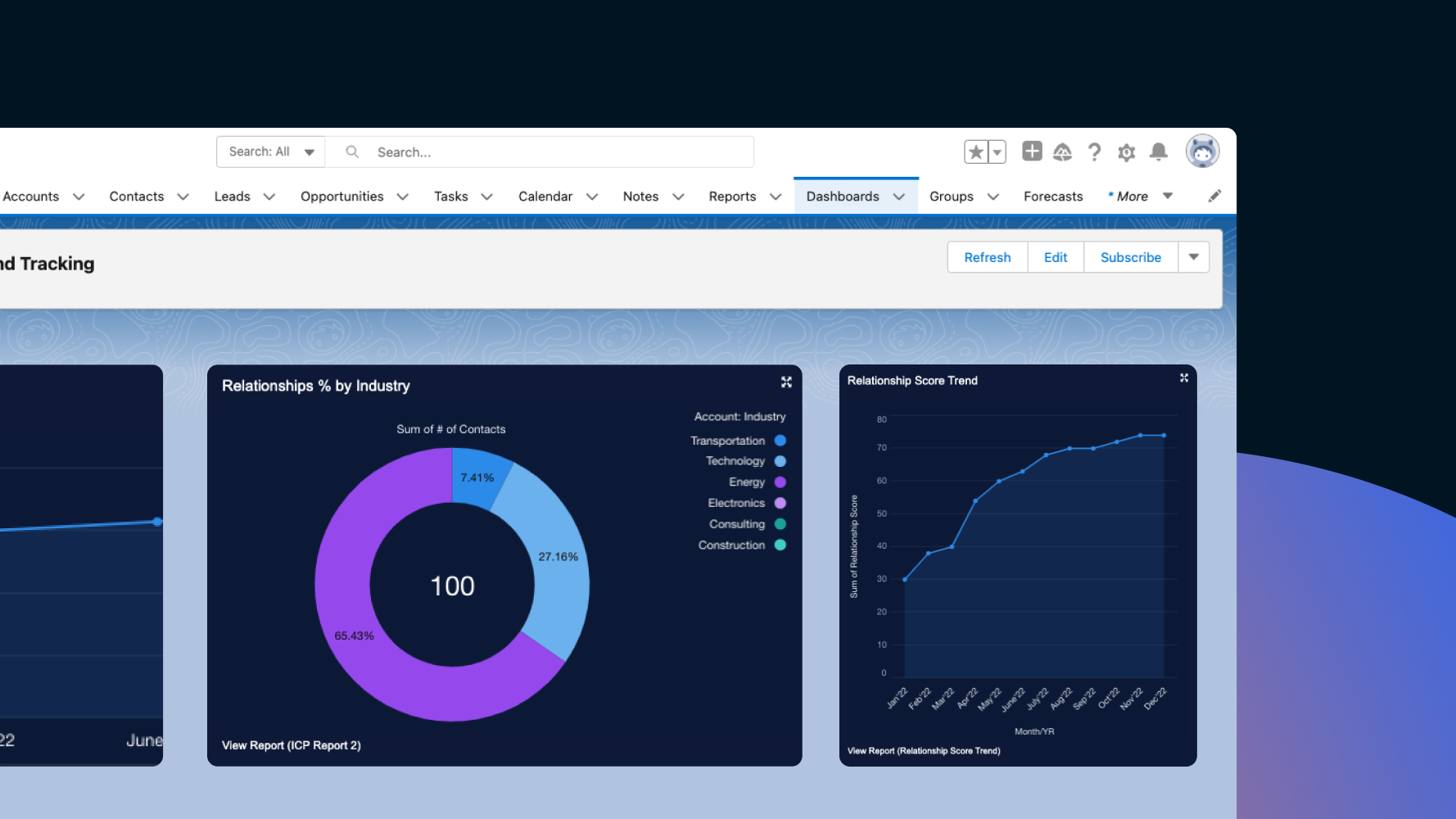1456x819 pixels.
Task: Open Trailhead guidance cloud icon
Action: click(x=1062, y=152)
